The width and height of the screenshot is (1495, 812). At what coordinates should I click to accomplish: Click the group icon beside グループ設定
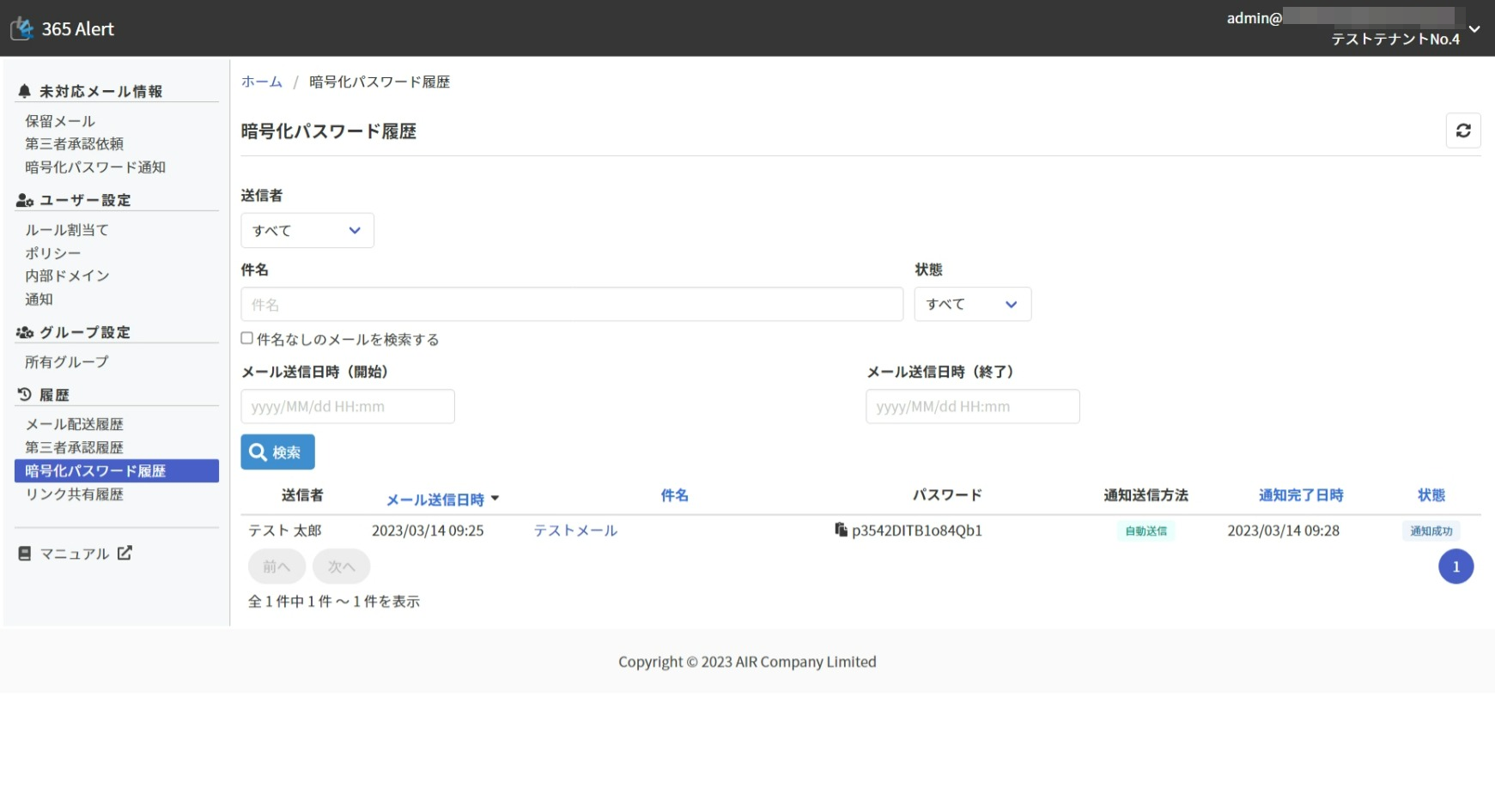click(24, 332)
